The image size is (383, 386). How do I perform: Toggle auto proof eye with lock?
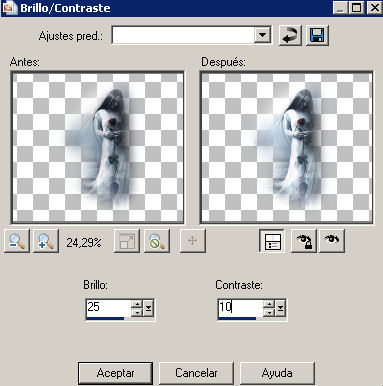pos(303,240)
